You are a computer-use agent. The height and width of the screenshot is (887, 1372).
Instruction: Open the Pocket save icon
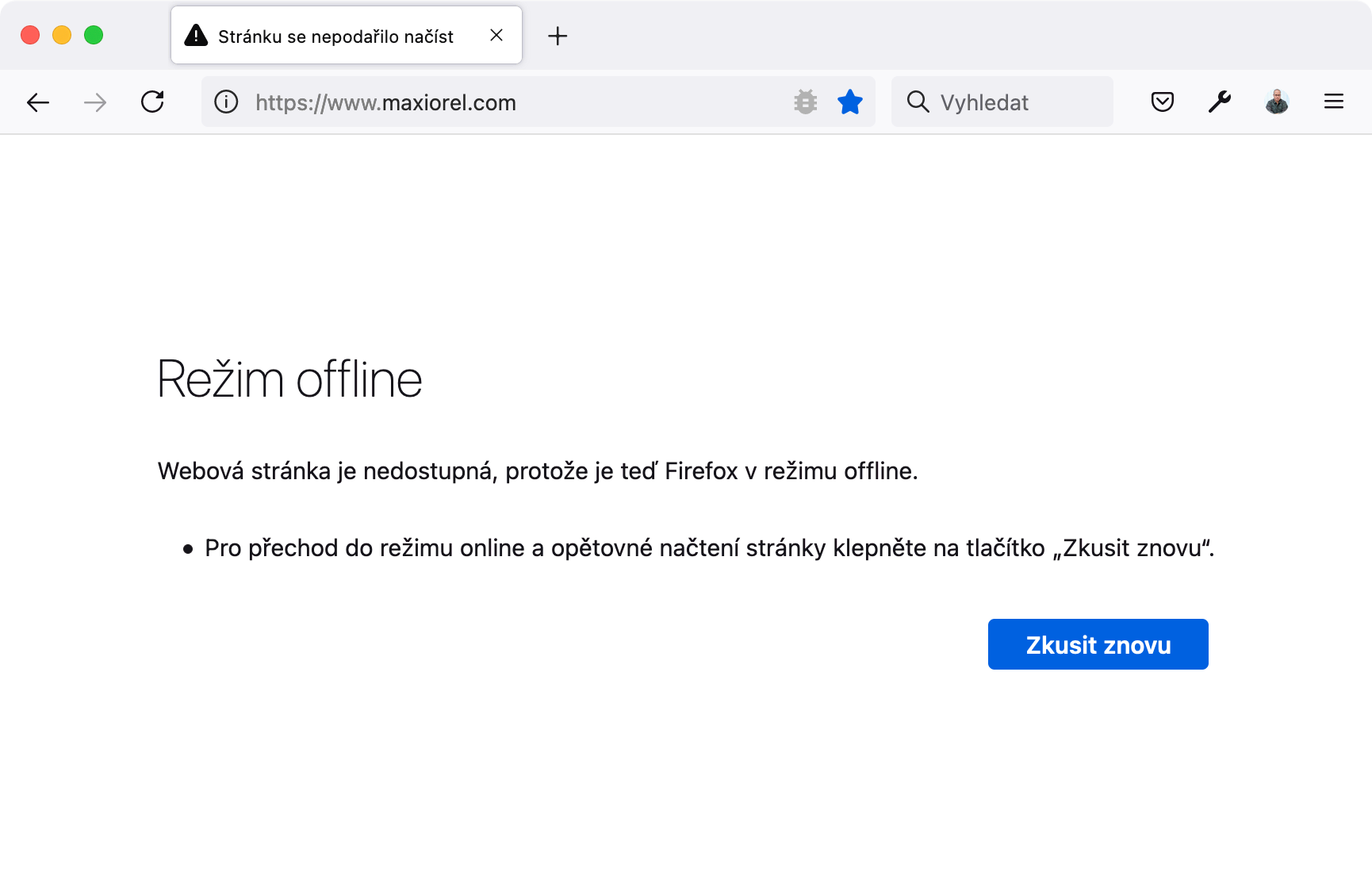[x=1161, y=102]
